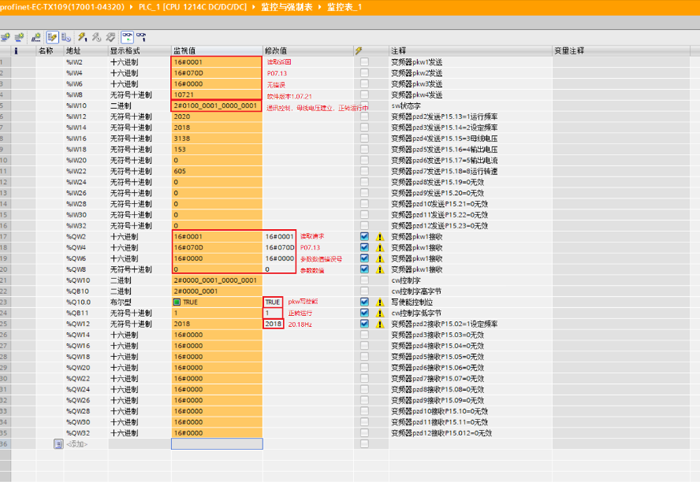Image resolution: width=700 pixels, height=482 pixels.
Task: Uncheck the modify checkbox for %QW2
Action: (364, 237)
